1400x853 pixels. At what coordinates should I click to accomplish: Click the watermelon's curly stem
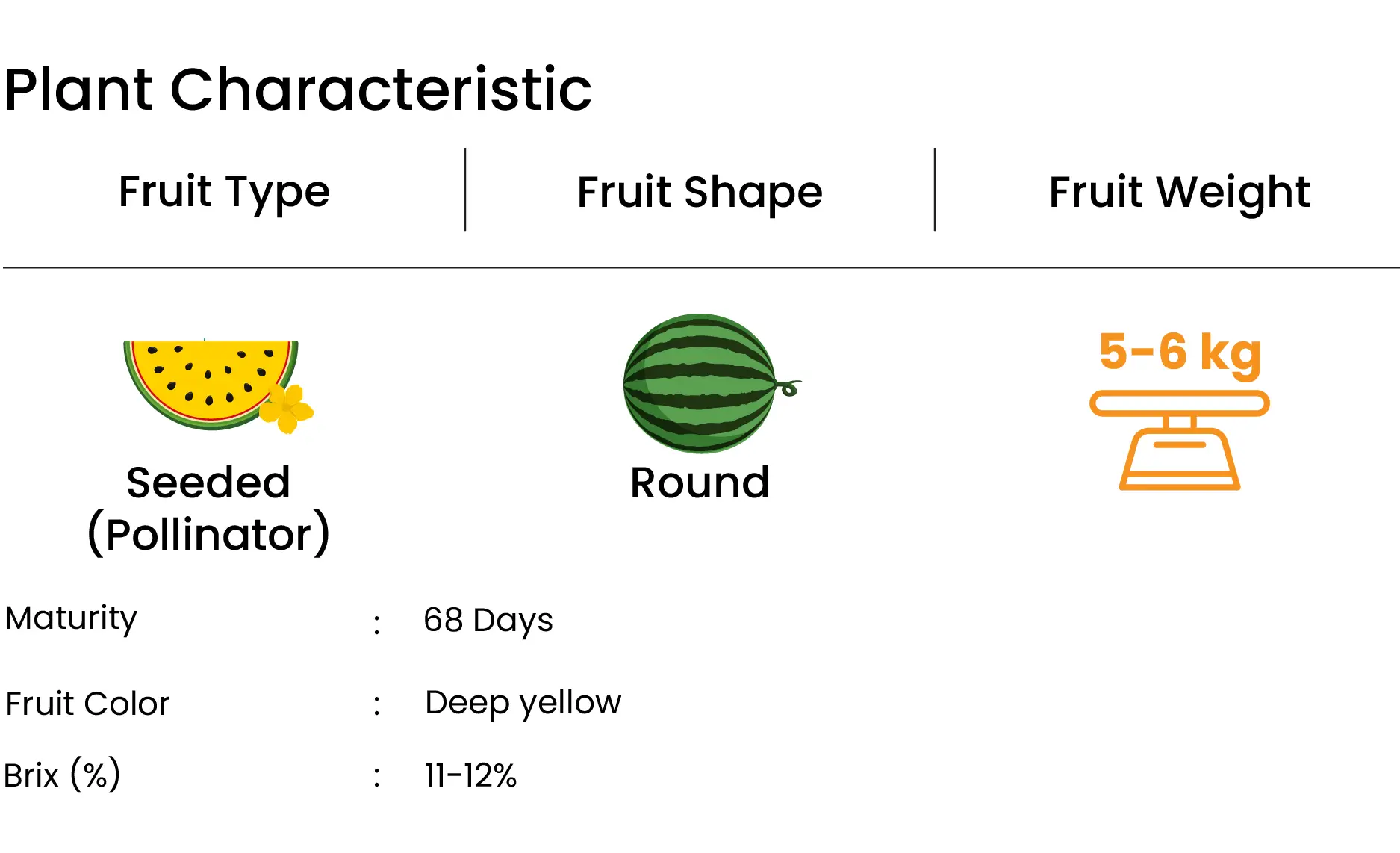788,387
